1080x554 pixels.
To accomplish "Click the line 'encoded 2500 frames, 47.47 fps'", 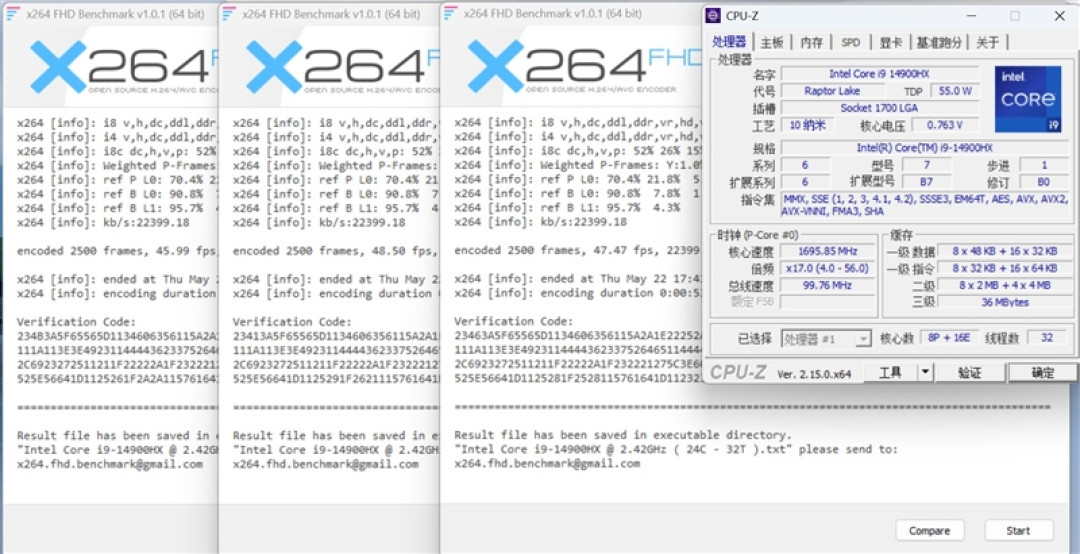I will point(577,251).
